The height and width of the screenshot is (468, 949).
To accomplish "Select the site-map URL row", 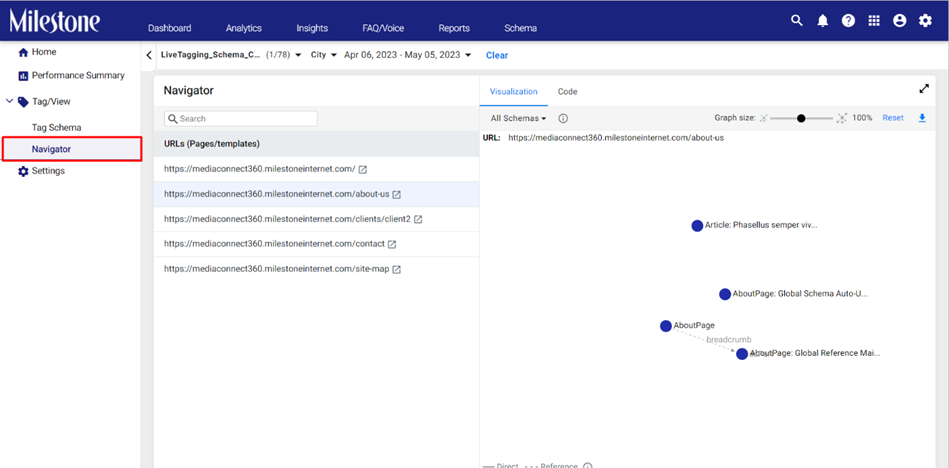I will pyautogui.click(x=317, y=269).
